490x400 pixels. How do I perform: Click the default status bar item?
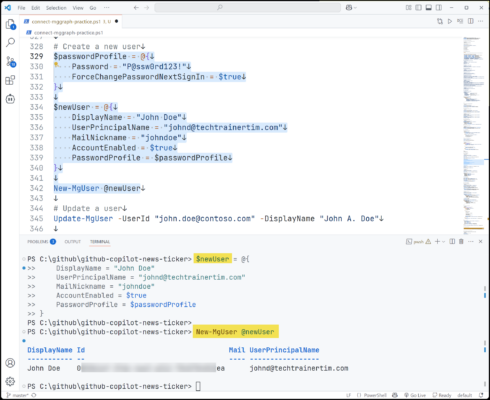click(x=464, y=395)
